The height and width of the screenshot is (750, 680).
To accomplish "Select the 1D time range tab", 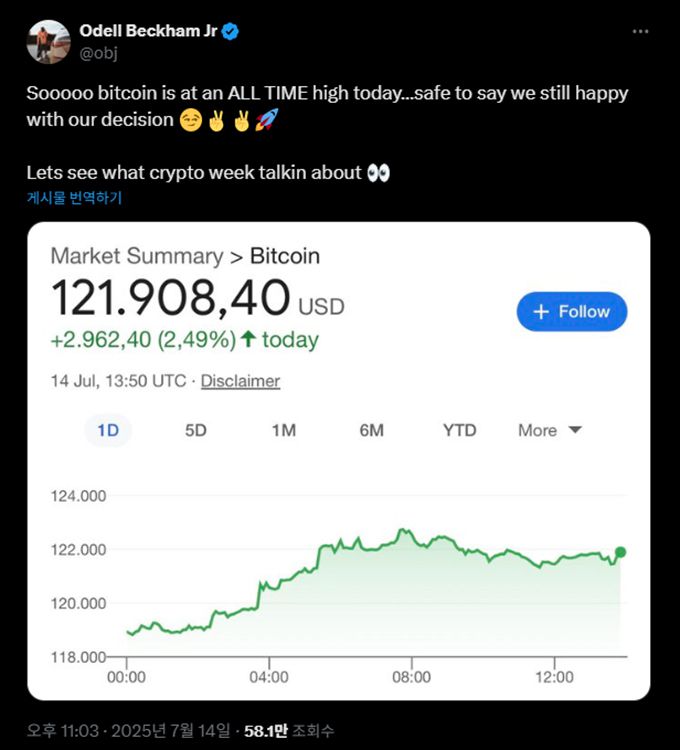I will (108, 430).
